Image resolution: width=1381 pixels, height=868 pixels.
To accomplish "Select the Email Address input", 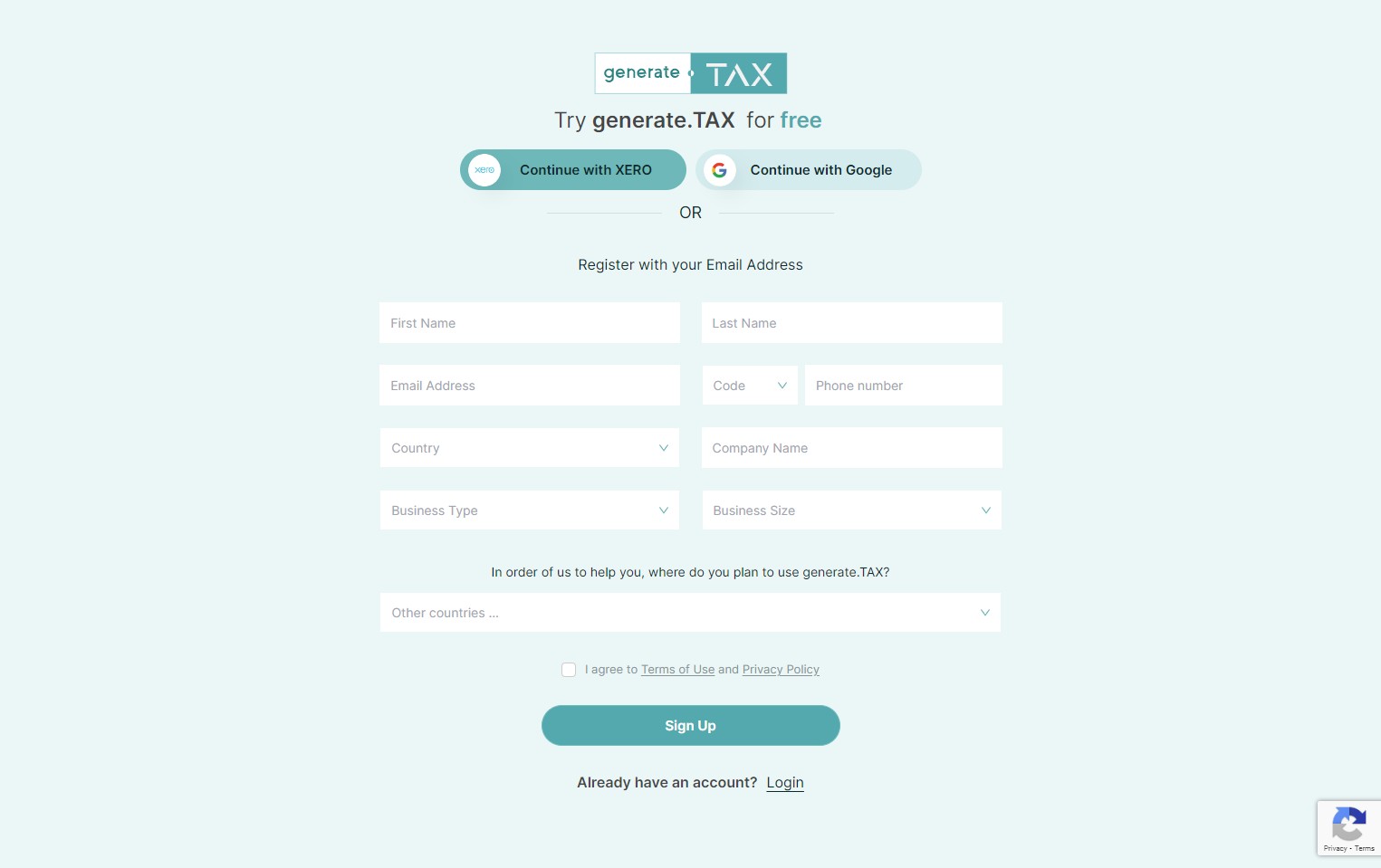I will [x=529, y=386].
